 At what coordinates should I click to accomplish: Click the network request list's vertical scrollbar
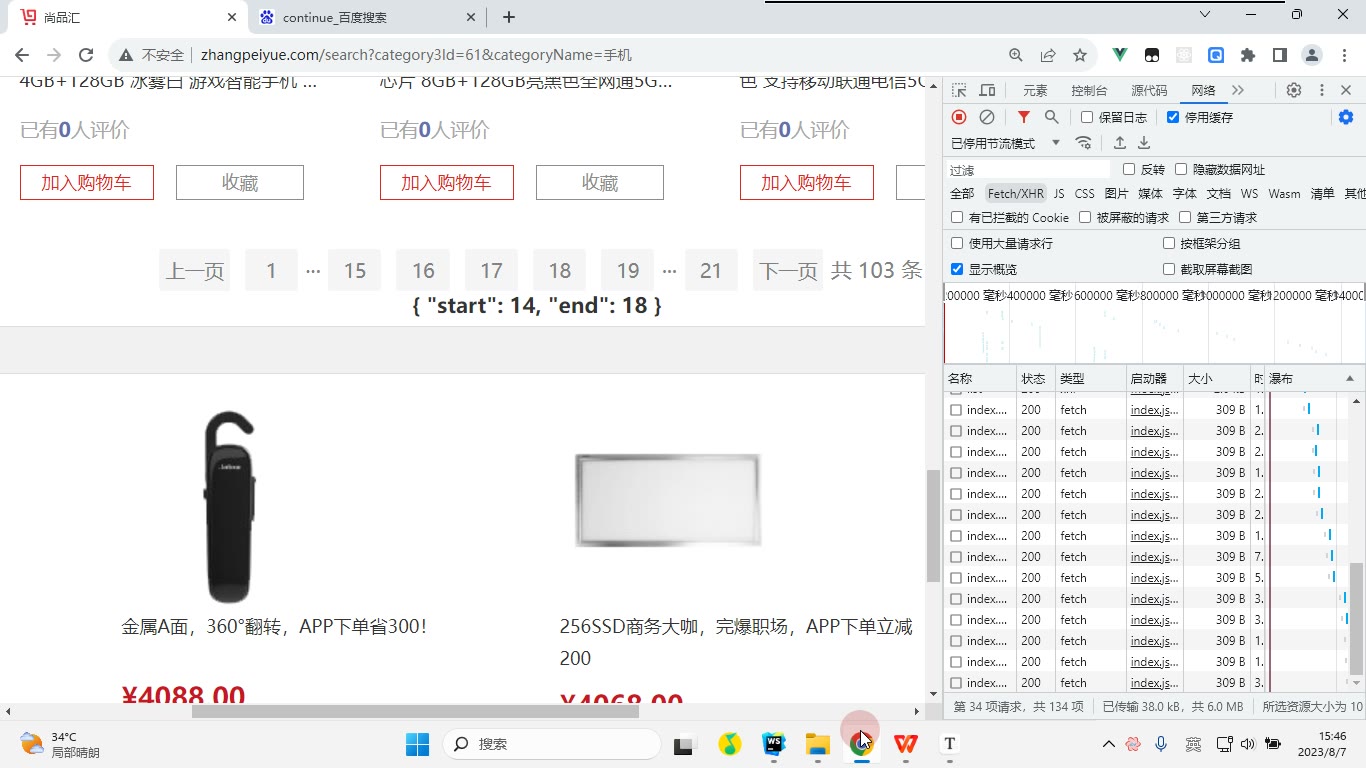click(1356, 619)
